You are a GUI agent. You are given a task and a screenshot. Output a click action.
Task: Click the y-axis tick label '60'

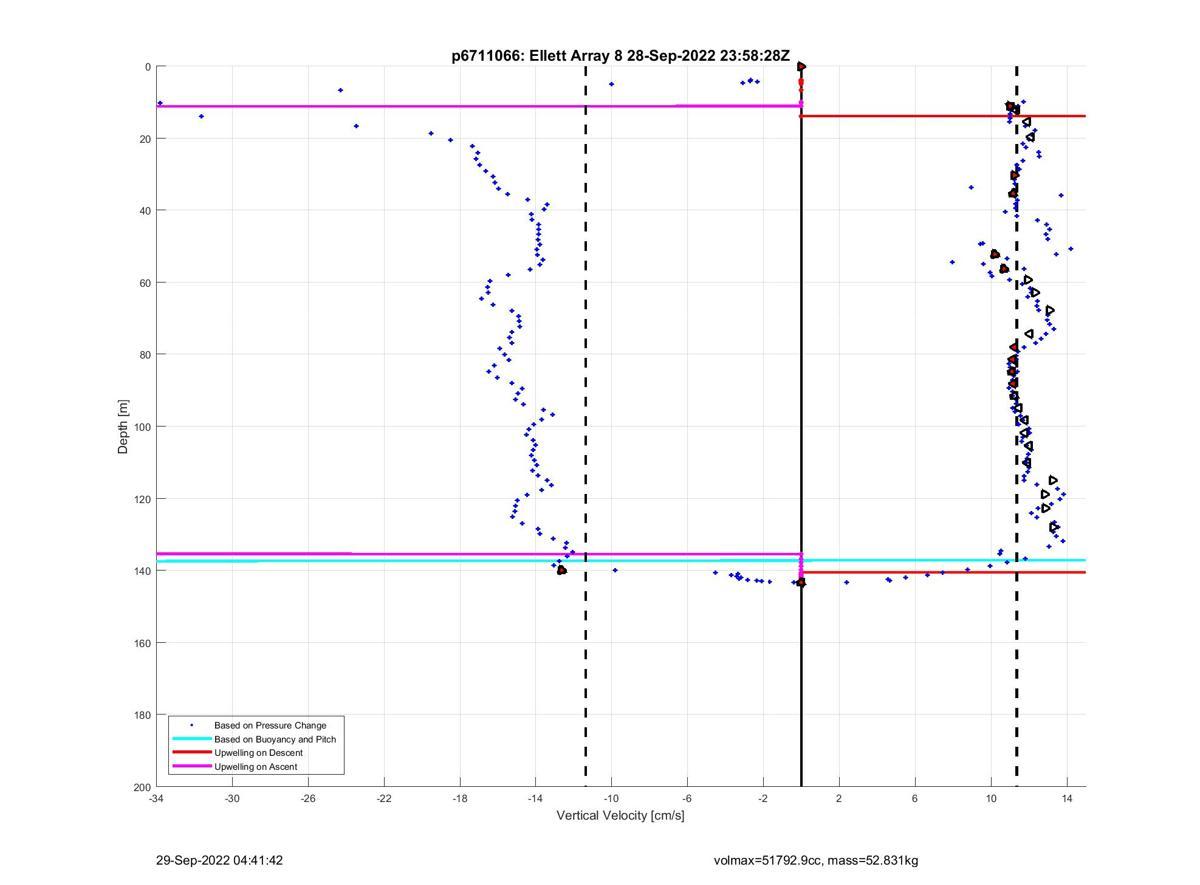[x=145, y=283]
